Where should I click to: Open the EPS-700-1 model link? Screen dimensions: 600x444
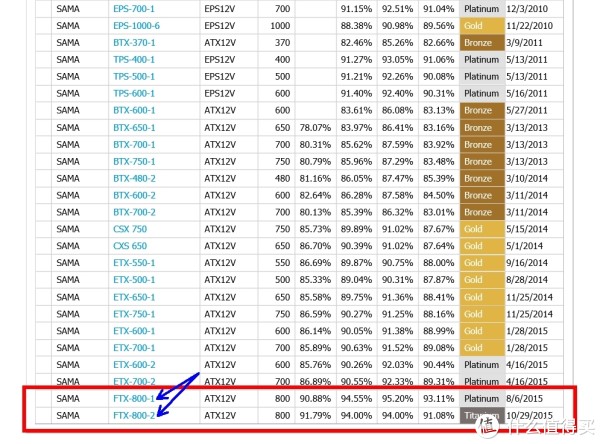pos(134,9)
